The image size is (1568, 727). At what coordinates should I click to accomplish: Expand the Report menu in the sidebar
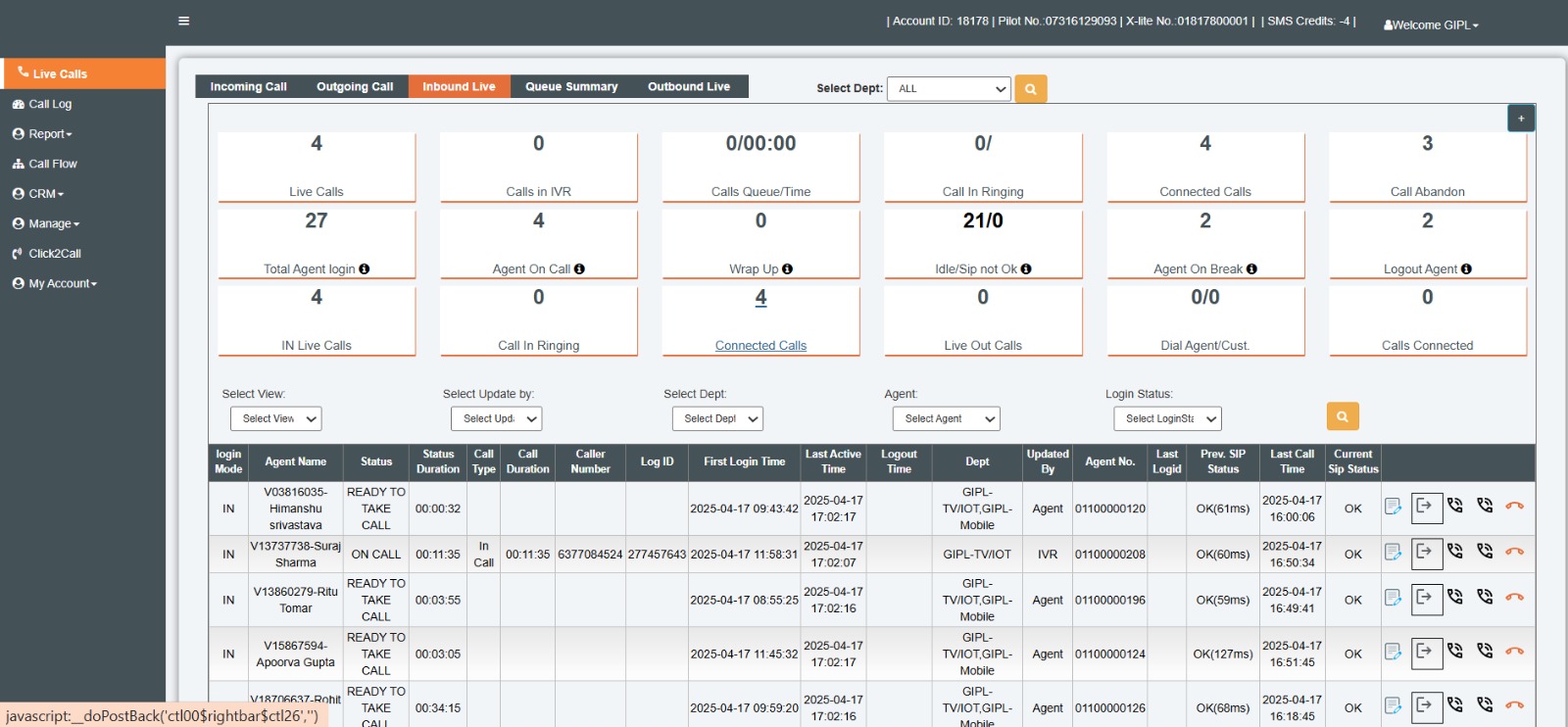click(x=50, y=134)
